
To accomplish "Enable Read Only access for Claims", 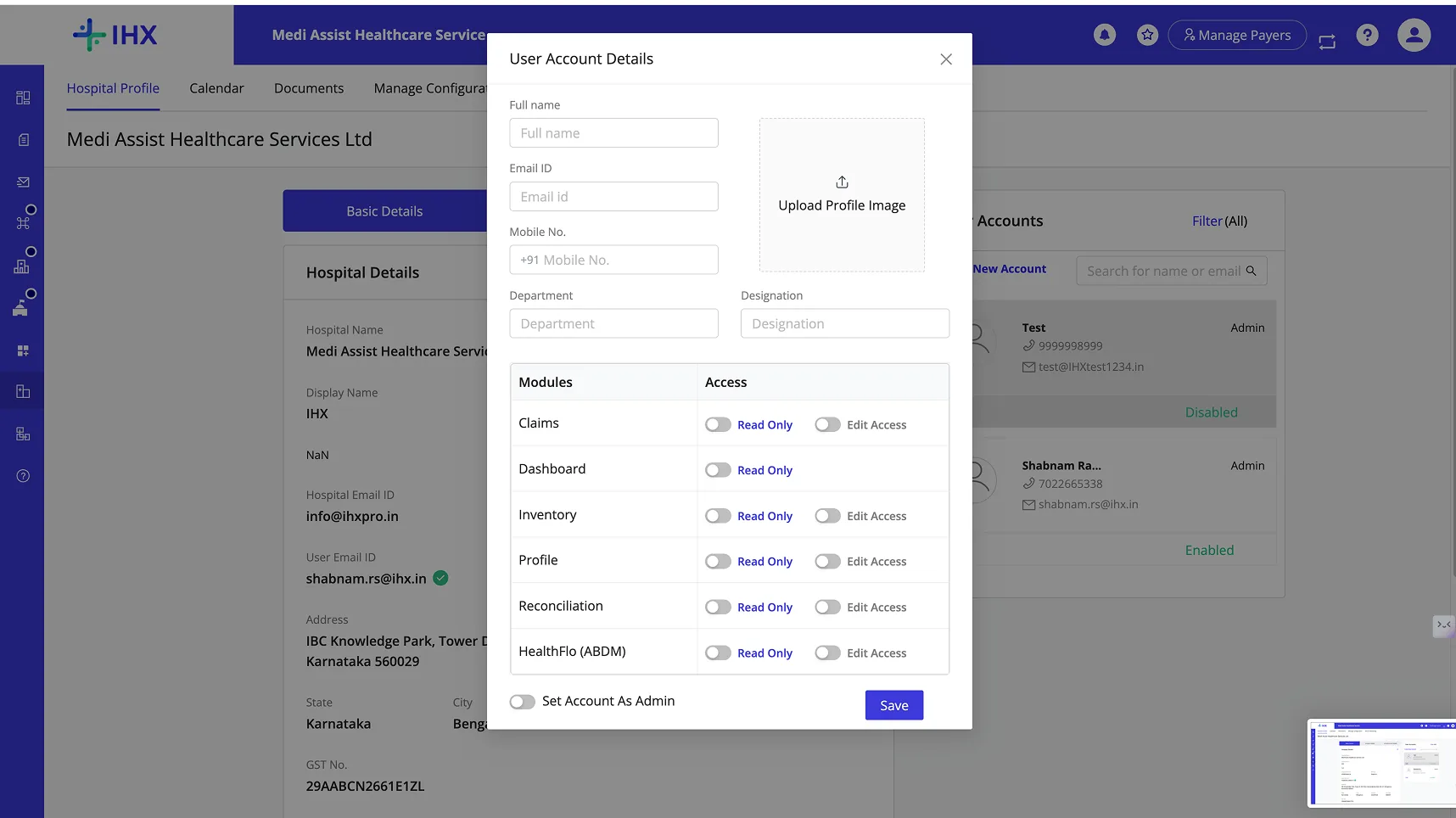I will tap(718, 424).
